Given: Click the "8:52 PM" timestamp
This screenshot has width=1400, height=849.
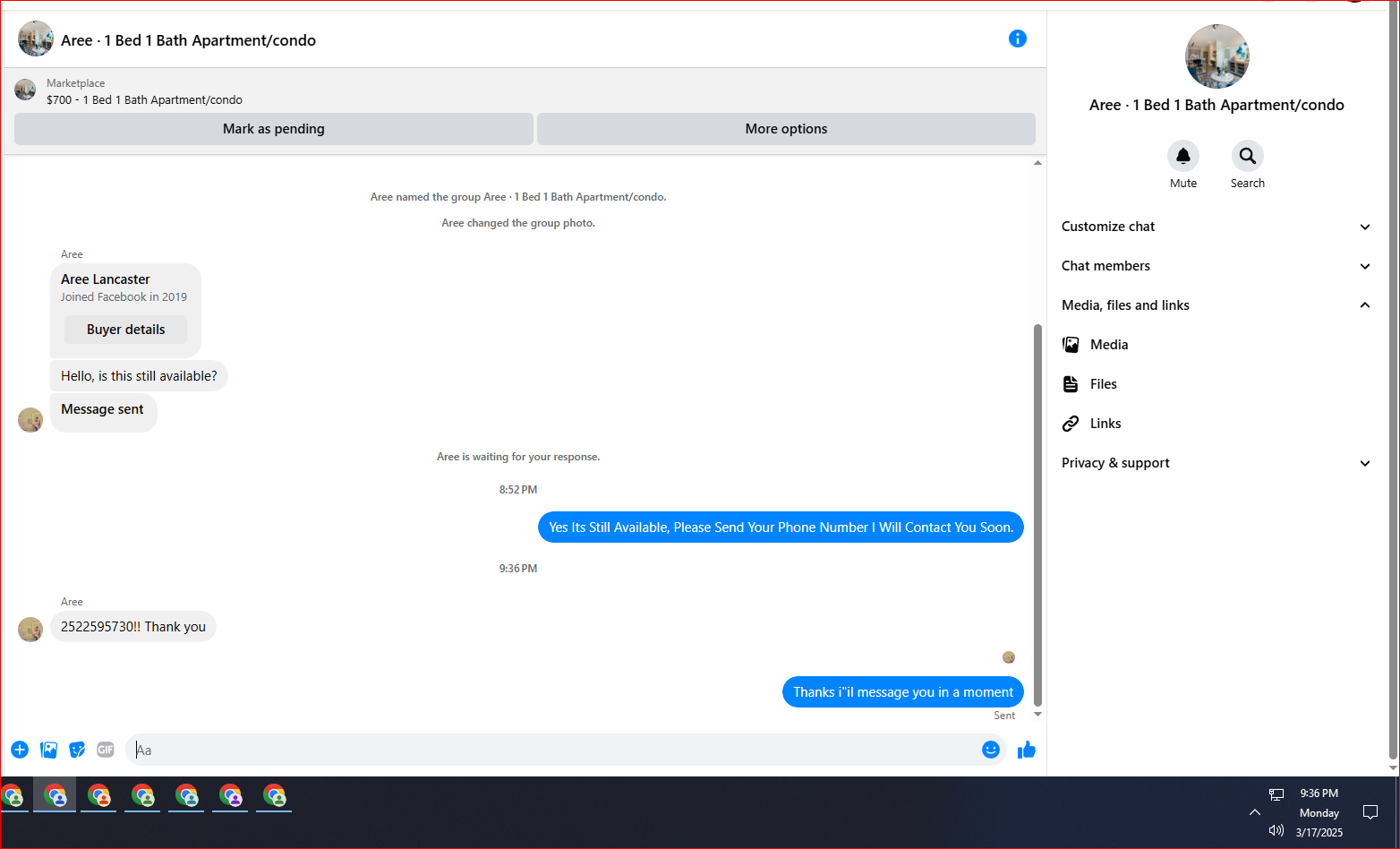Looking at the screenshot, I should point(518,490).
